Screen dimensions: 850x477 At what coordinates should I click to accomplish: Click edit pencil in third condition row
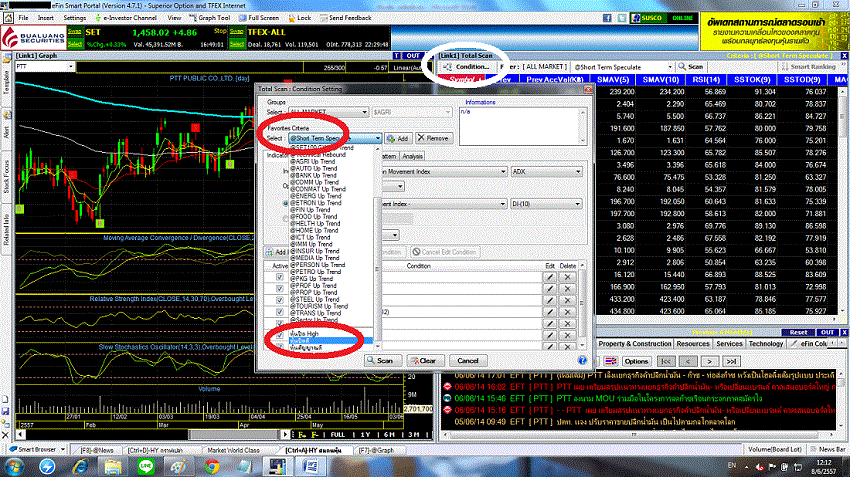click(550, 300)
